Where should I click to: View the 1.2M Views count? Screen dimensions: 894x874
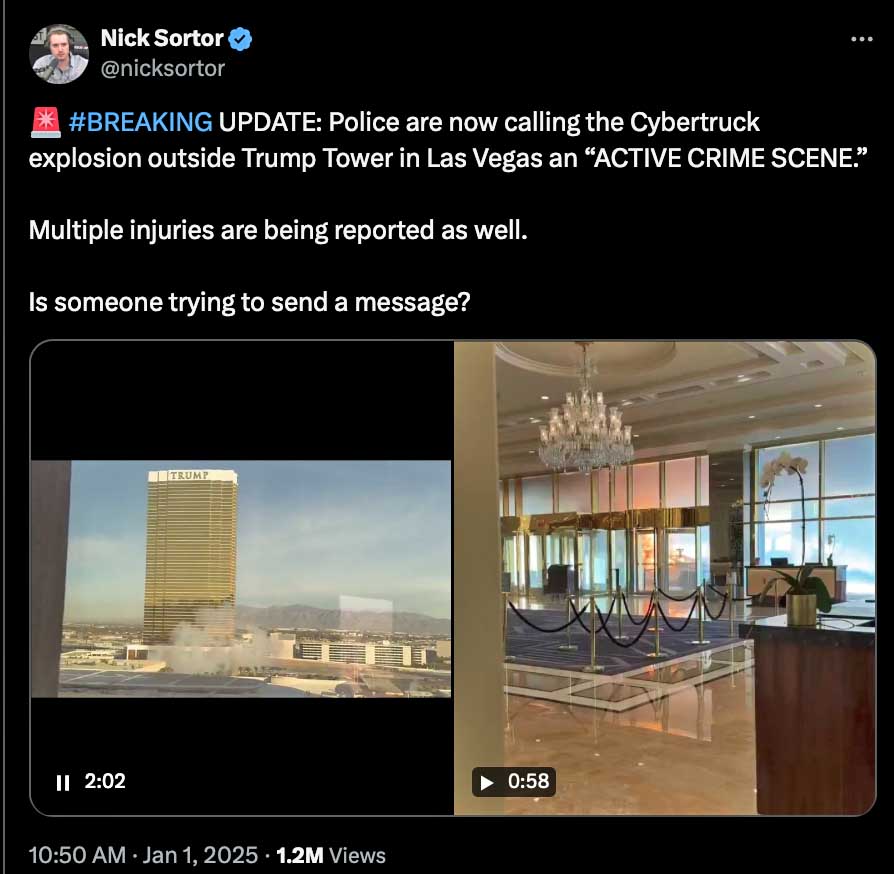click(331, 855)
